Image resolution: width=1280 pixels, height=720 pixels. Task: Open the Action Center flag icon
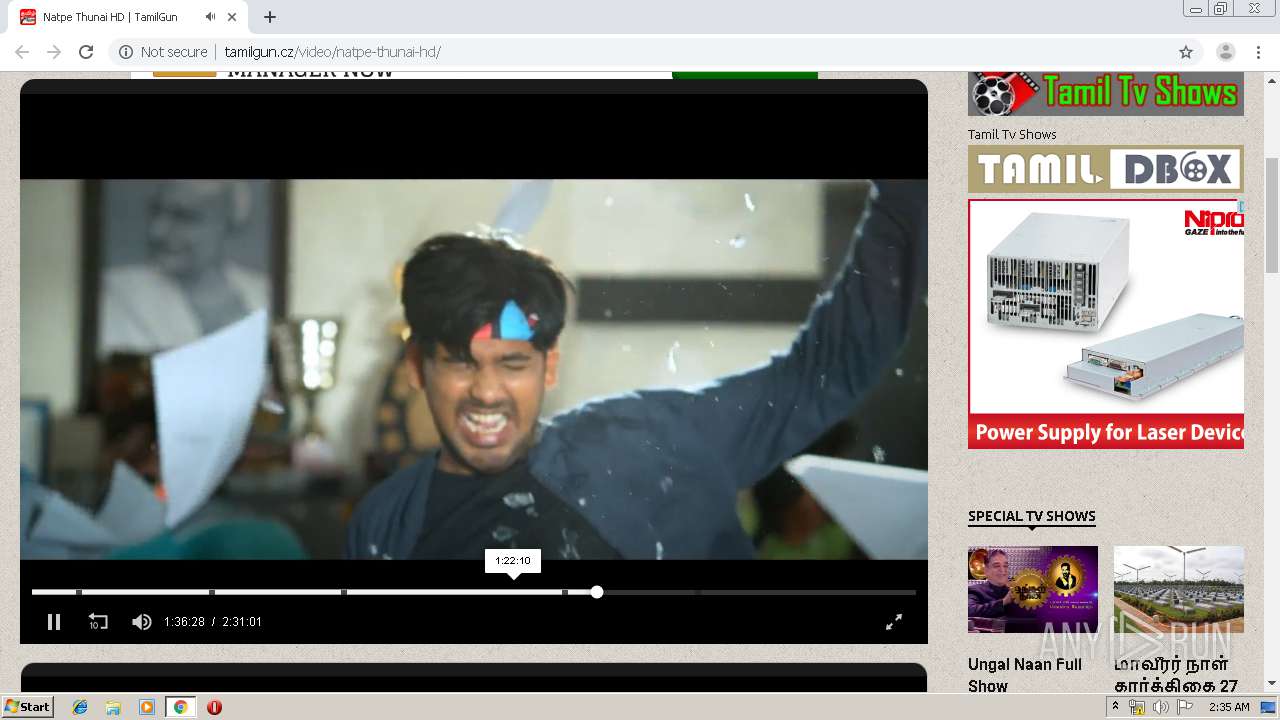[x=1183, y=707]
